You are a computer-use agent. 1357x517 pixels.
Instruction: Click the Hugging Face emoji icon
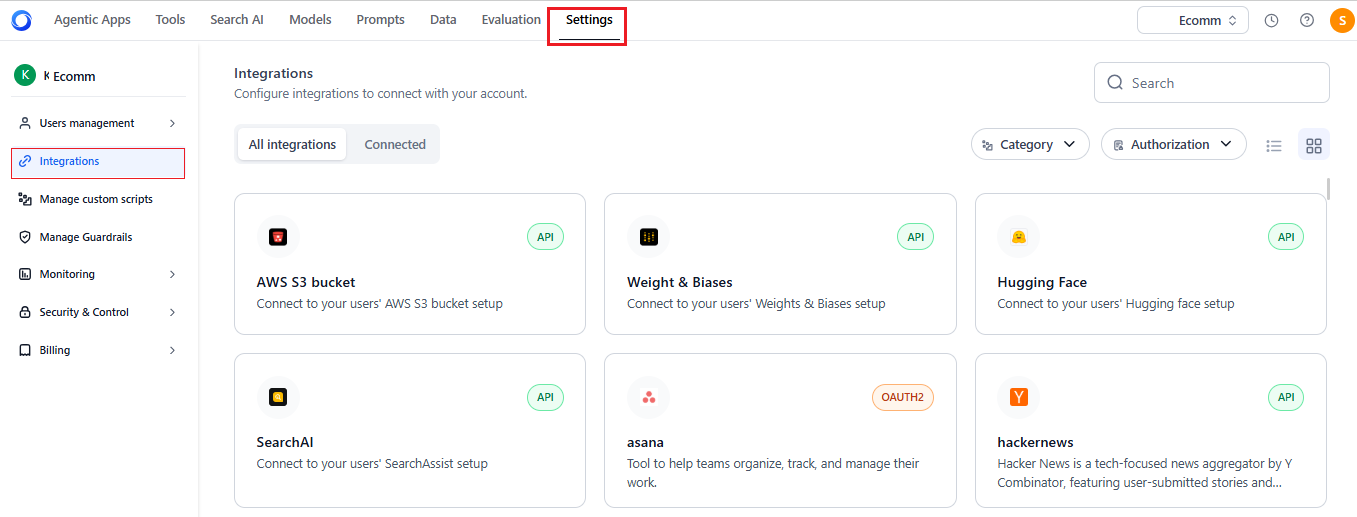click(1018, 237)
